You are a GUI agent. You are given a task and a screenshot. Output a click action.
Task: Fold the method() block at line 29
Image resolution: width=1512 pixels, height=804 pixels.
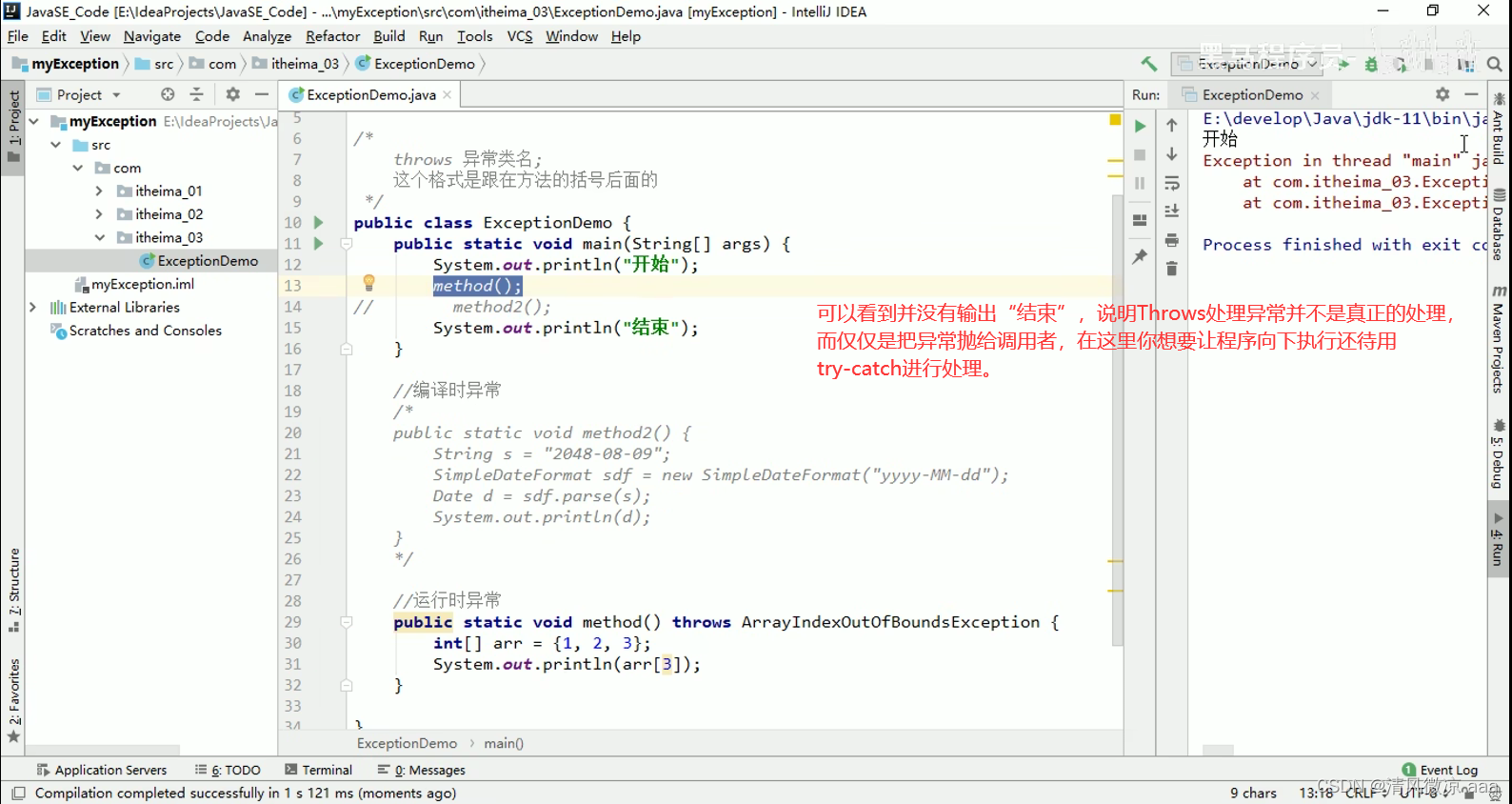click(x=347, y=622)
